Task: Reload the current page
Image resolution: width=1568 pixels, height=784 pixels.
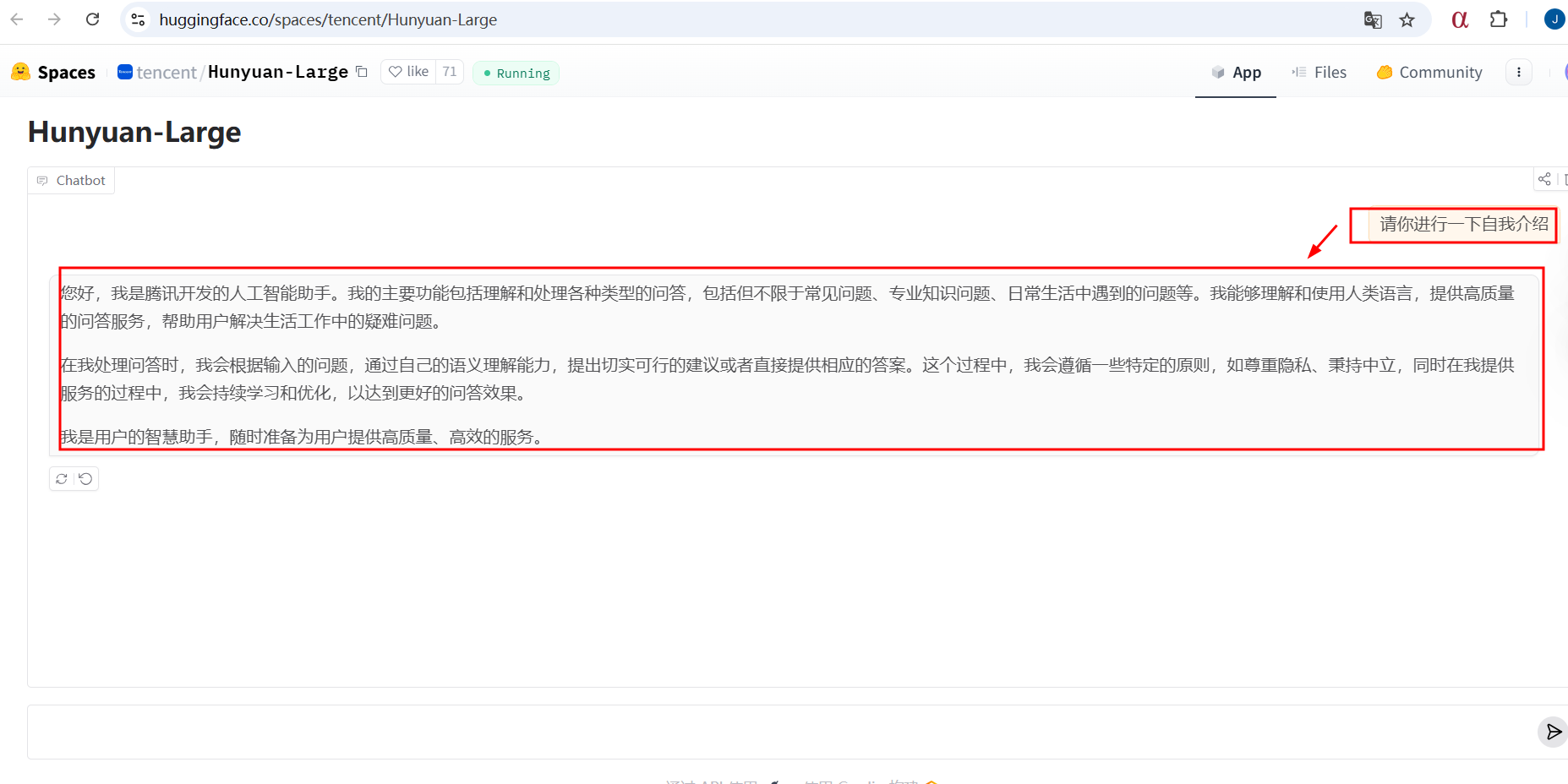Action: pos(93,19)
